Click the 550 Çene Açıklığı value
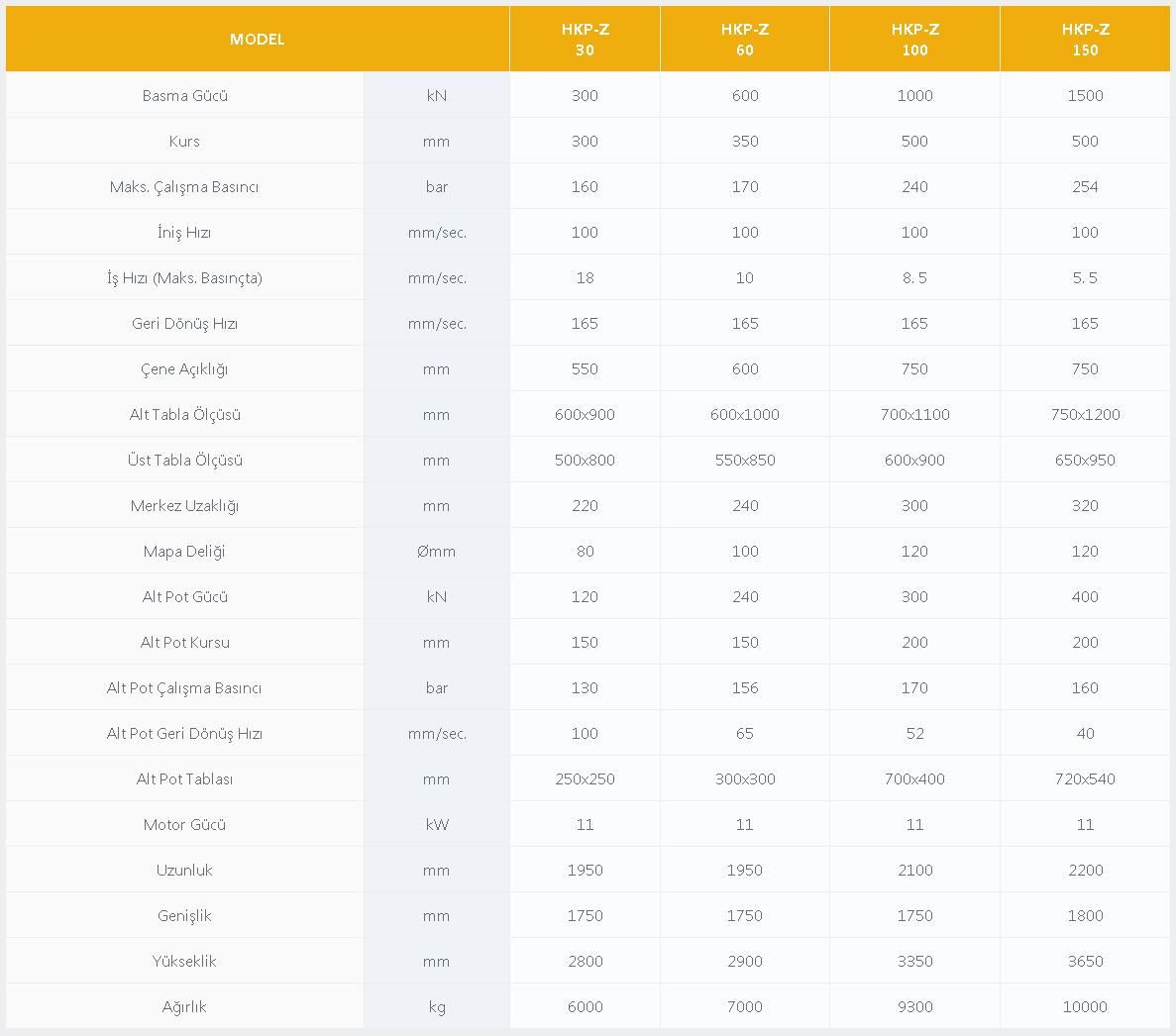Viewport: 1176px width, 1036px height. (x=585, y=368)
